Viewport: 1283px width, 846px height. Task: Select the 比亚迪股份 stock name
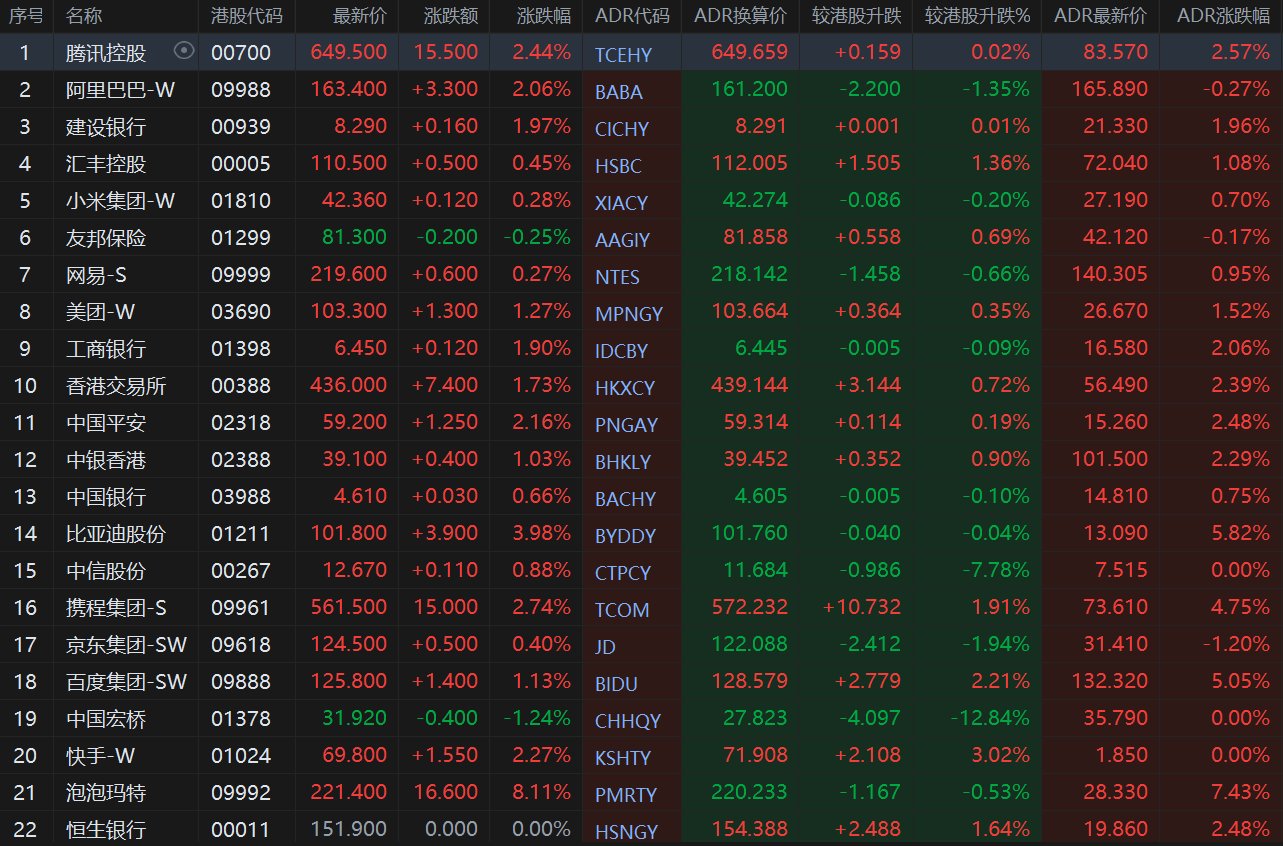coord(116,534)
